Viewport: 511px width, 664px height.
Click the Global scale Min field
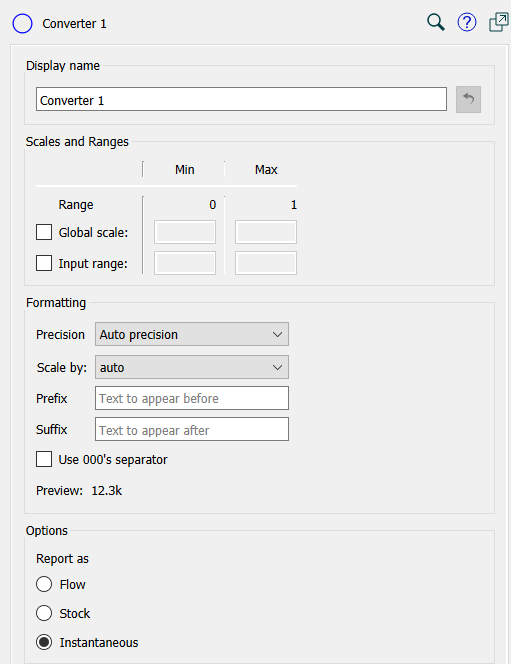185,232
